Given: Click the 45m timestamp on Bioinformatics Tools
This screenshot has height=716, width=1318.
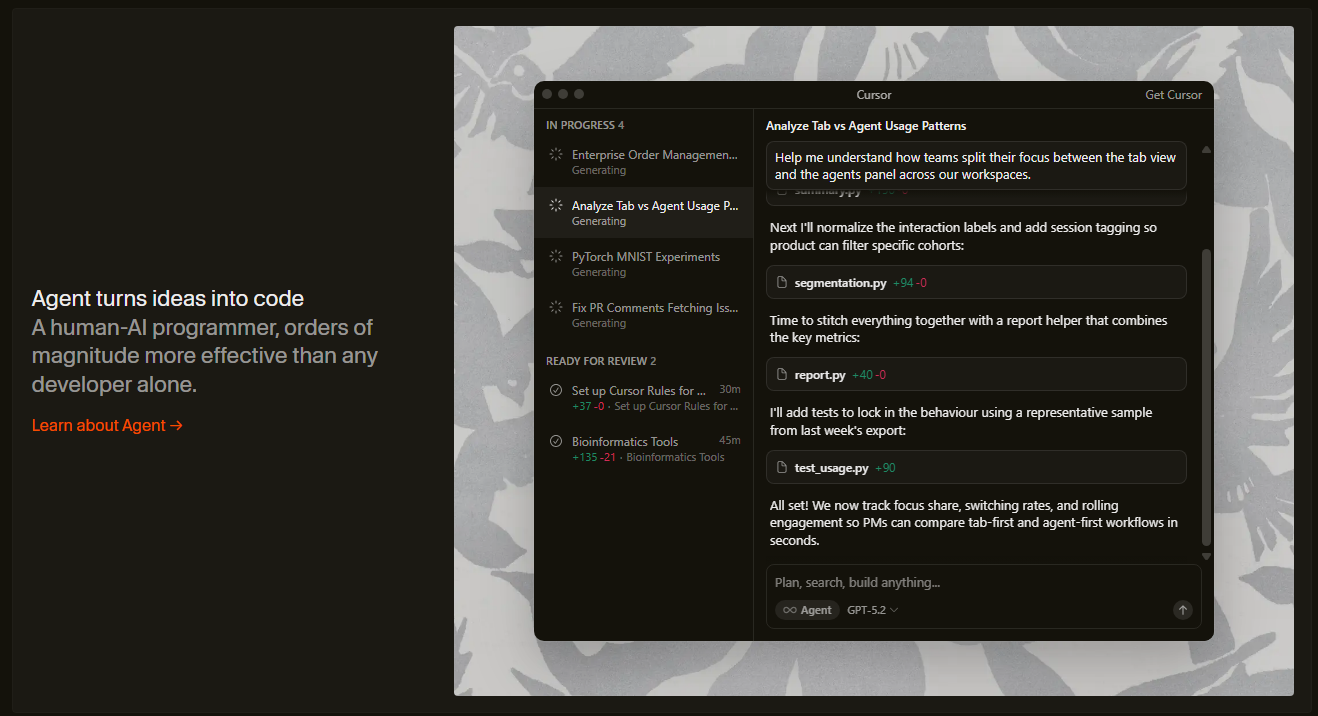Looking at the screenshot, I should (x=730, y=440).
